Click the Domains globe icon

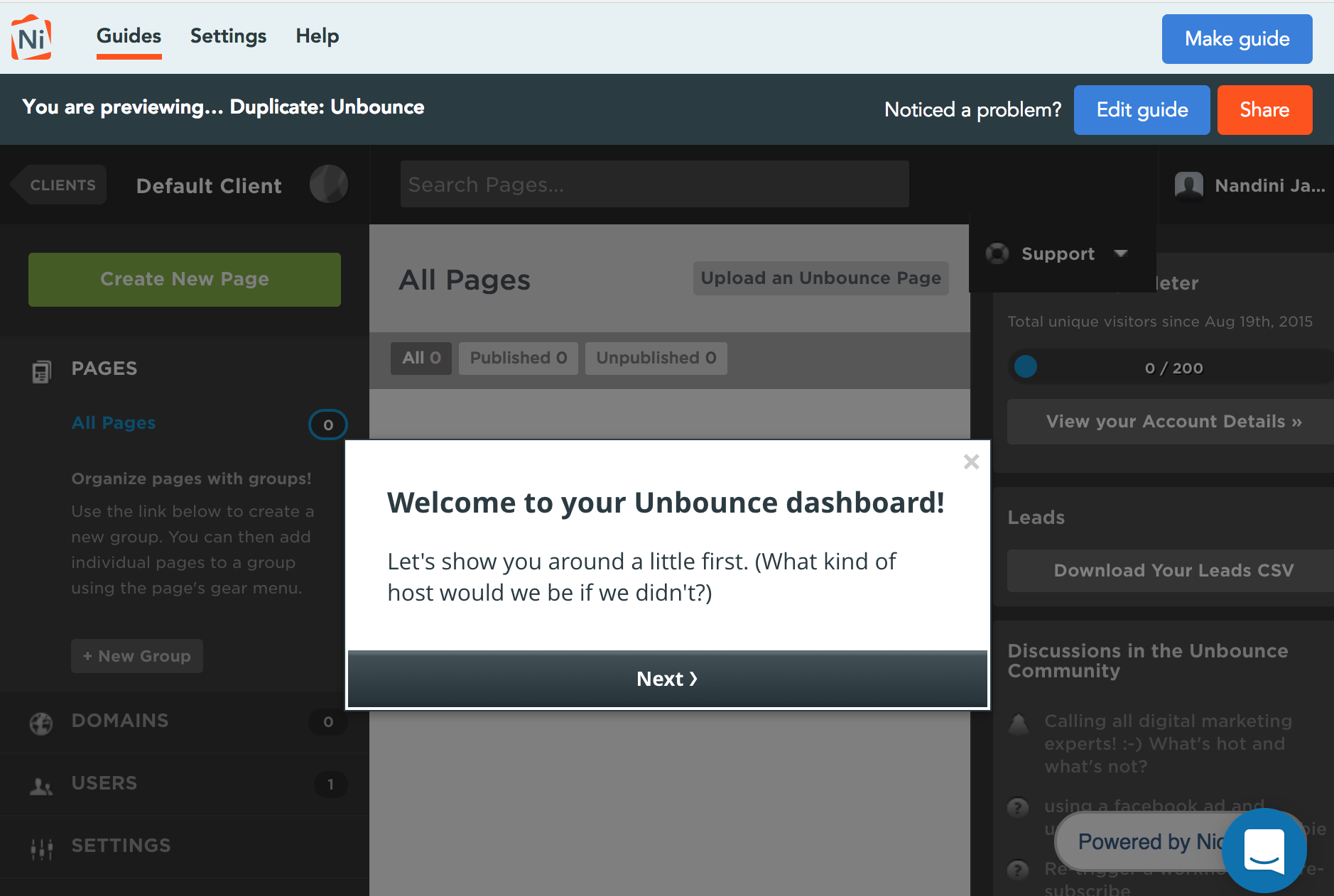(x=41, y=723)
